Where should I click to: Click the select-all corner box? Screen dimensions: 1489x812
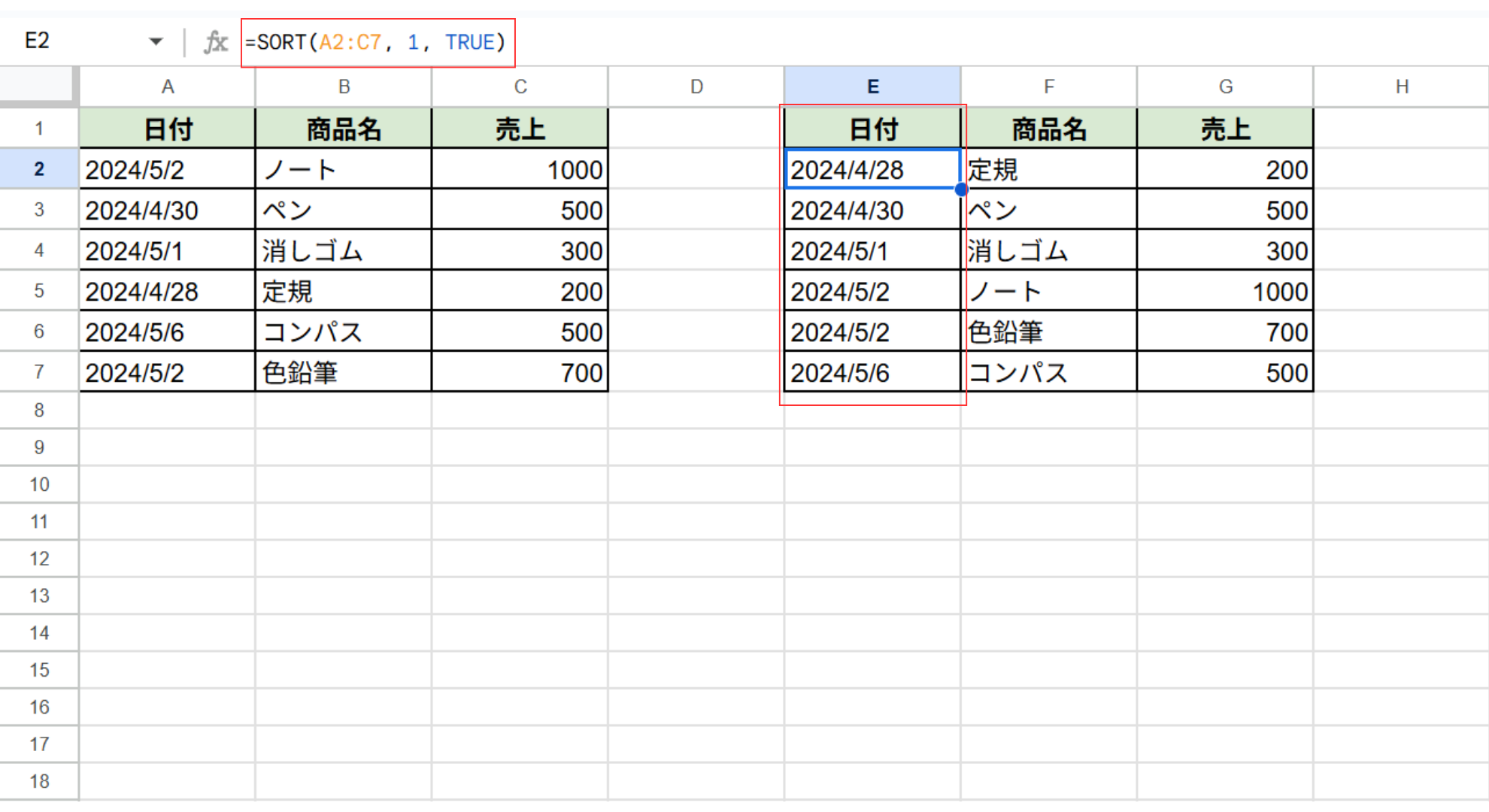(x=38, y=86)
